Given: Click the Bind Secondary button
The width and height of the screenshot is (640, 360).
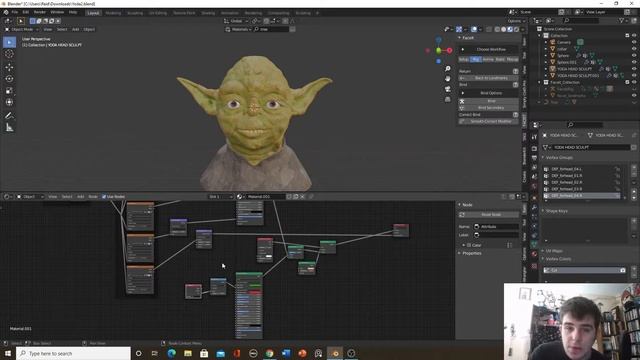Looking at the screenshot, I should click(x=489, y=108).
